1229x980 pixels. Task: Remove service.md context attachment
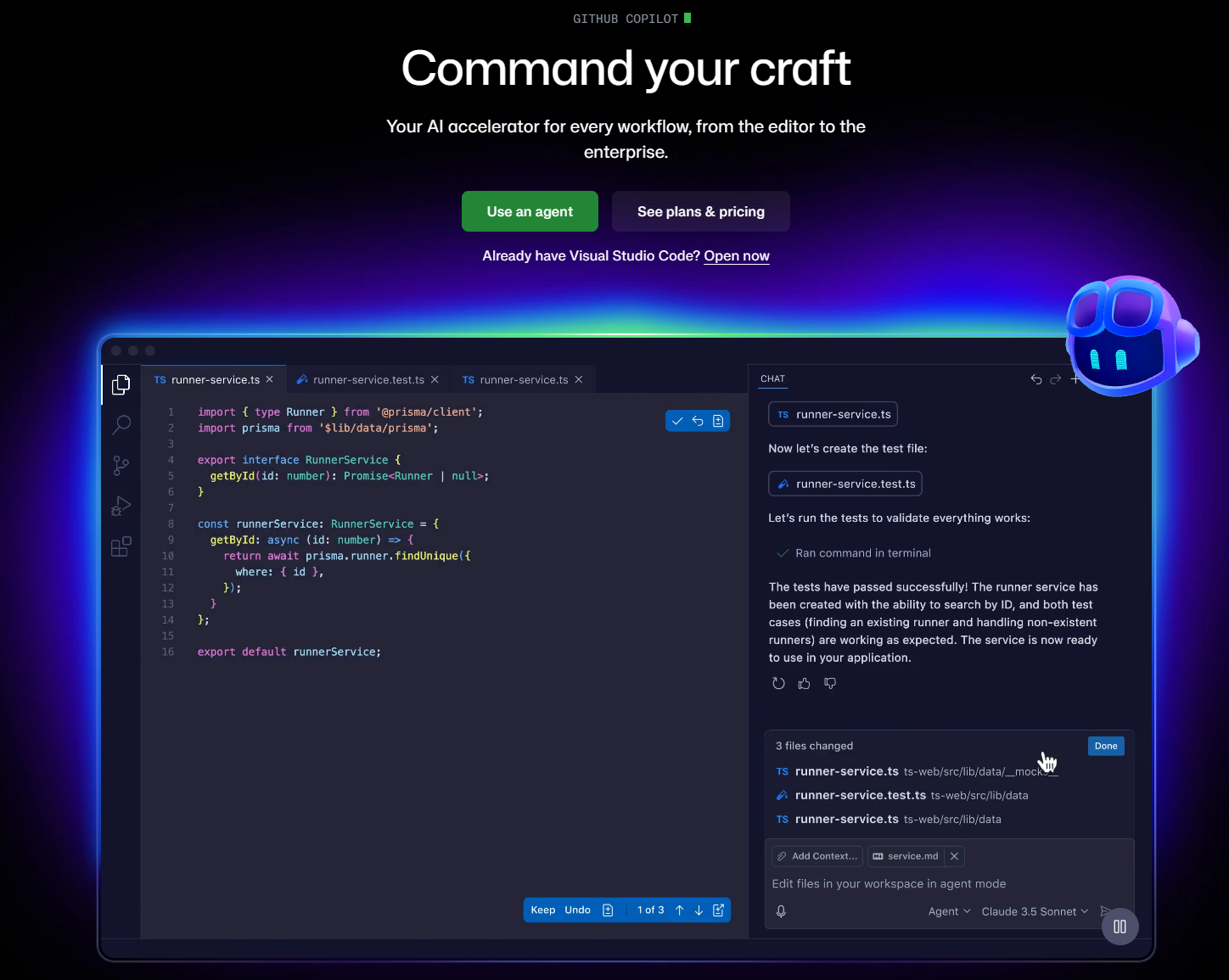point(954,856)
